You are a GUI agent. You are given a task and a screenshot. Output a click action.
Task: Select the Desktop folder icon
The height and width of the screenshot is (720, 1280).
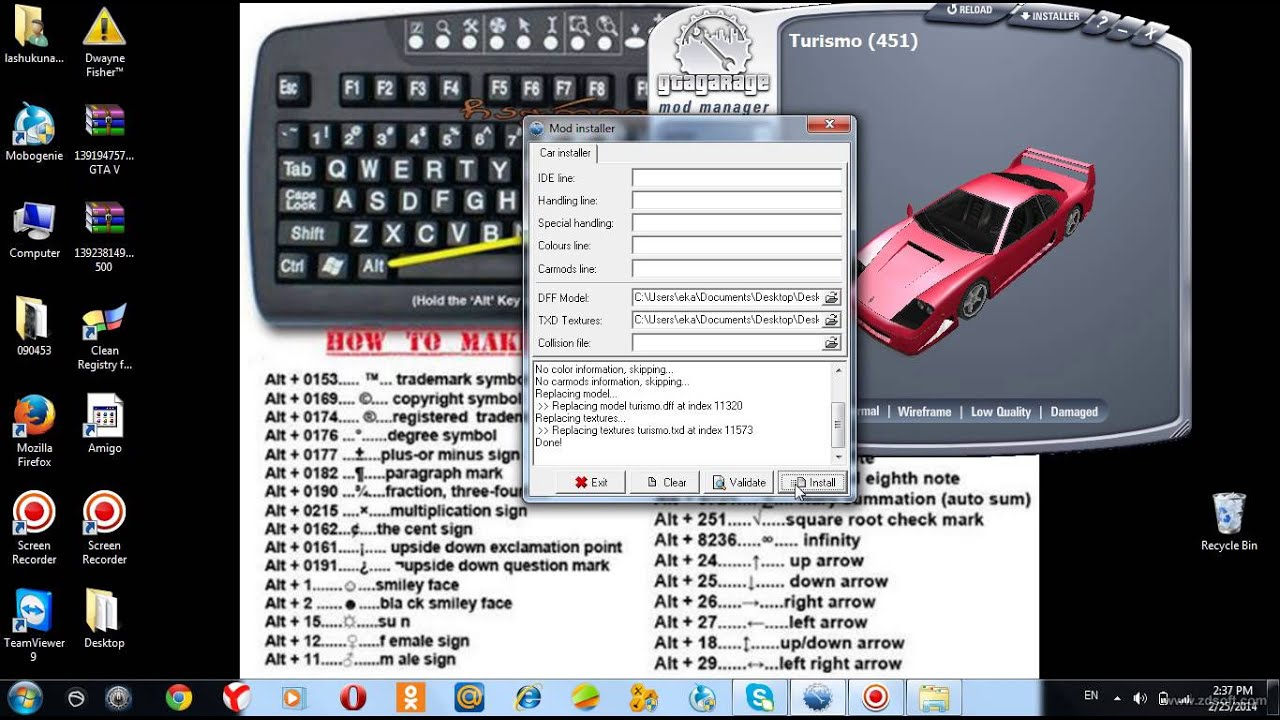(x=104, y=620)
